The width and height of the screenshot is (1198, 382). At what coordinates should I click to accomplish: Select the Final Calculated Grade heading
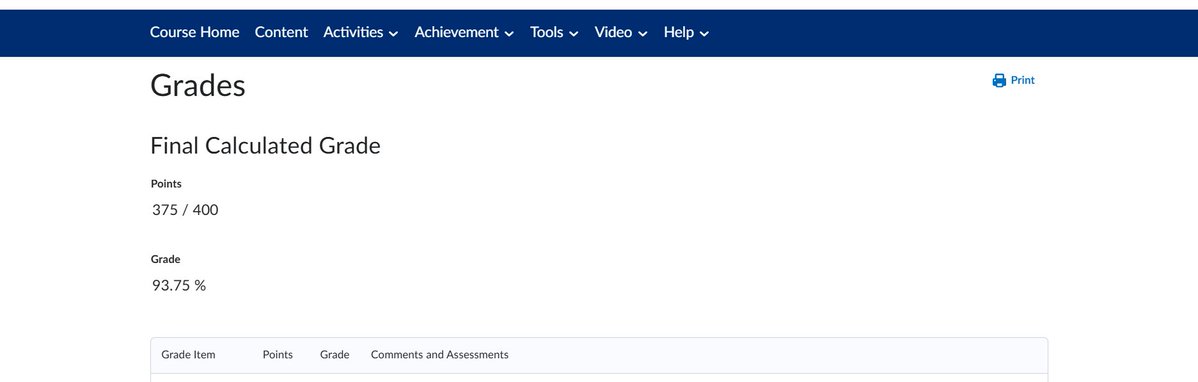coord(265,145)
